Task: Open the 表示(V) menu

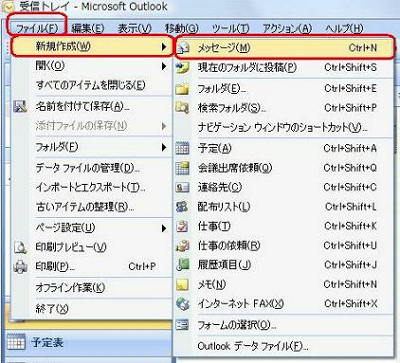Action: click(134, 29)
